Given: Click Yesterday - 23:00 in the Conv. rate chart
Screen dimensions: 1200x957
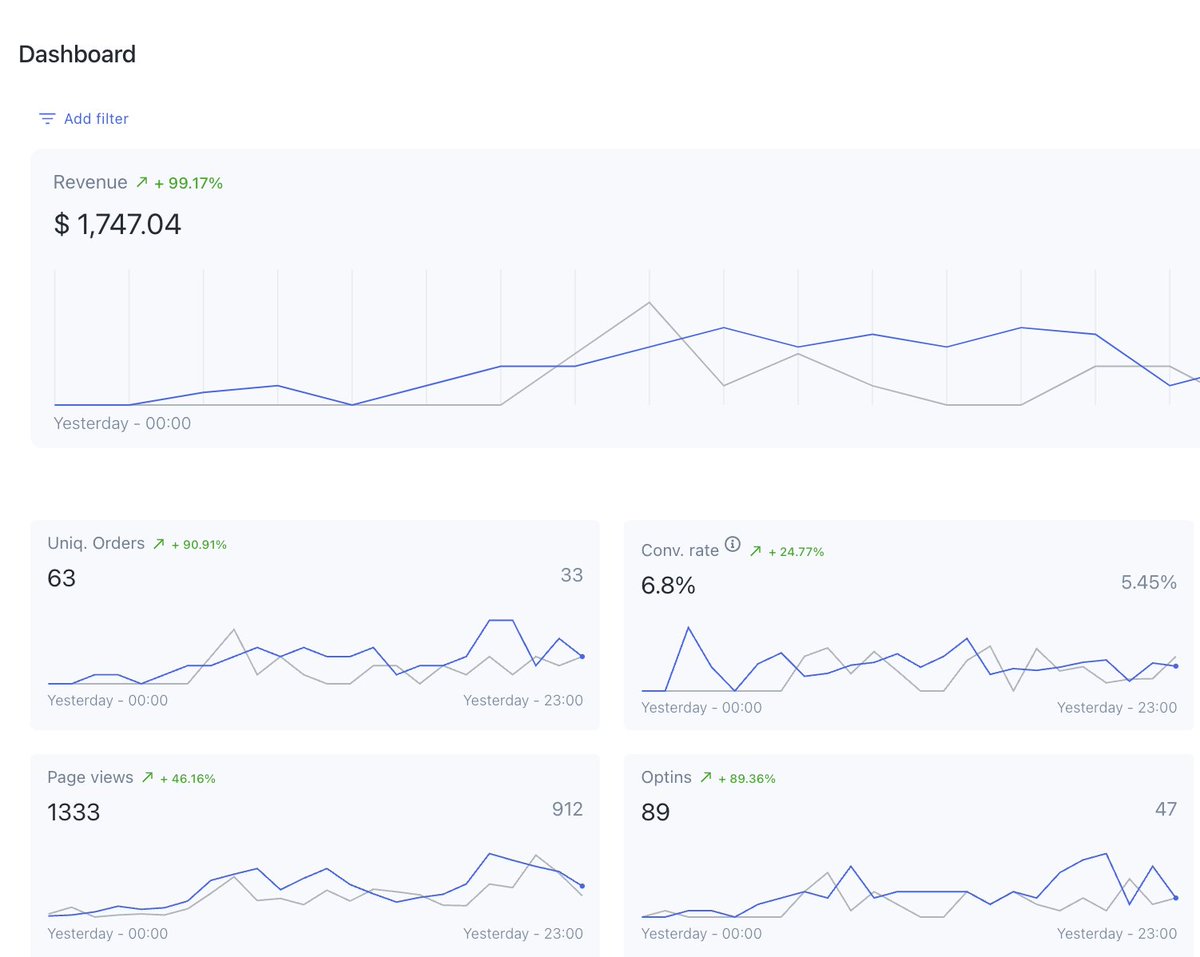Looking at the screenshot, I should pos(1117,708).
